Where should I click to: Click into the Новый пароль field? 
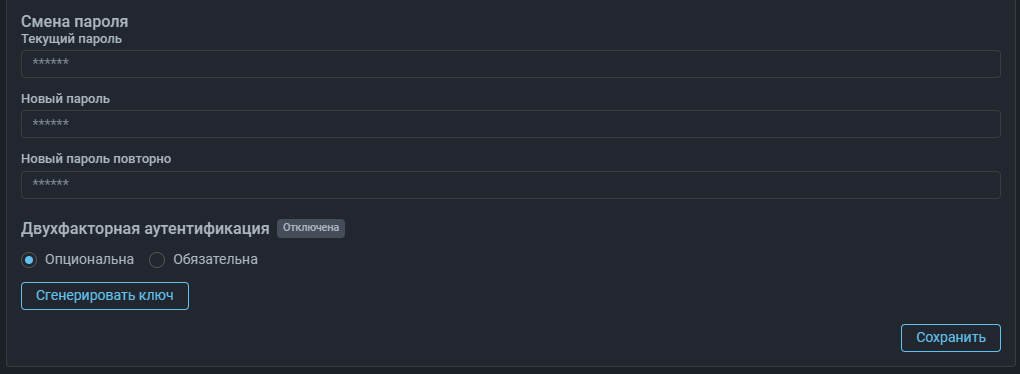click(511, 124)
